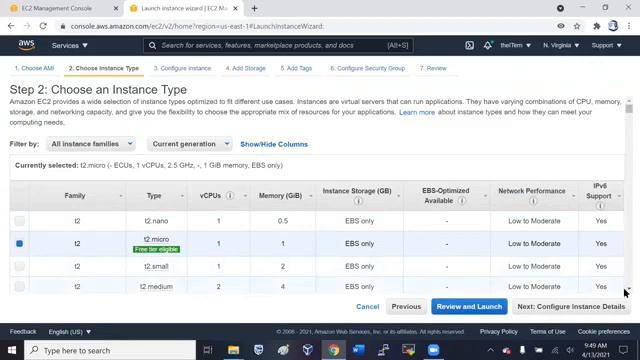
Task: Click the Feedback link
Action: tap(23, 332)
